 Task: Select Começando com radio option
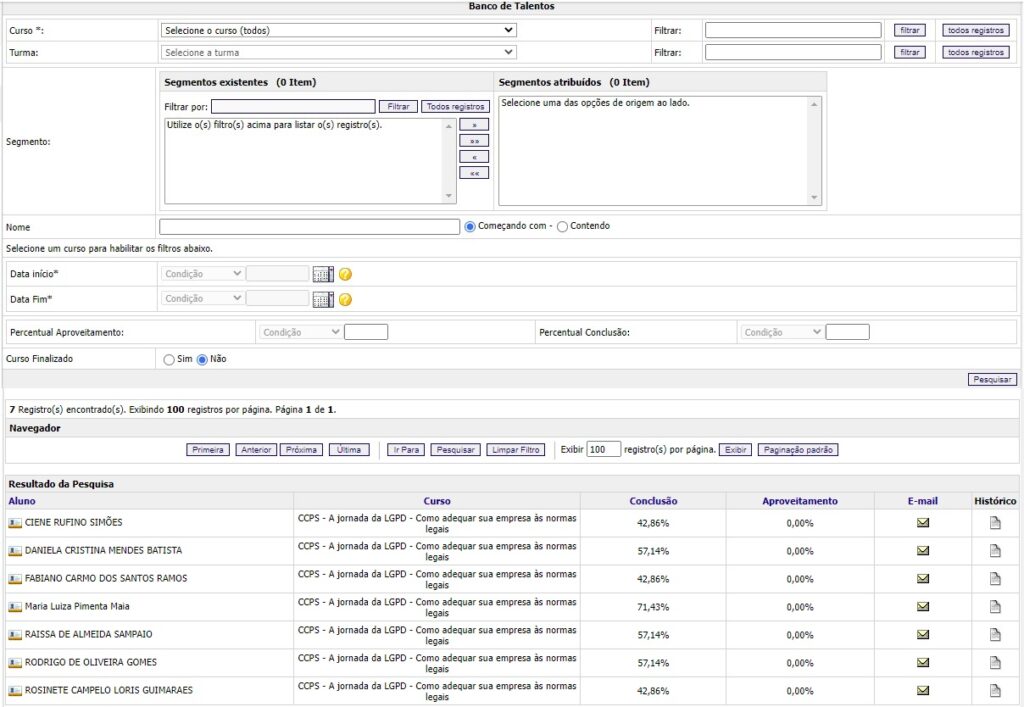[470, 227]
